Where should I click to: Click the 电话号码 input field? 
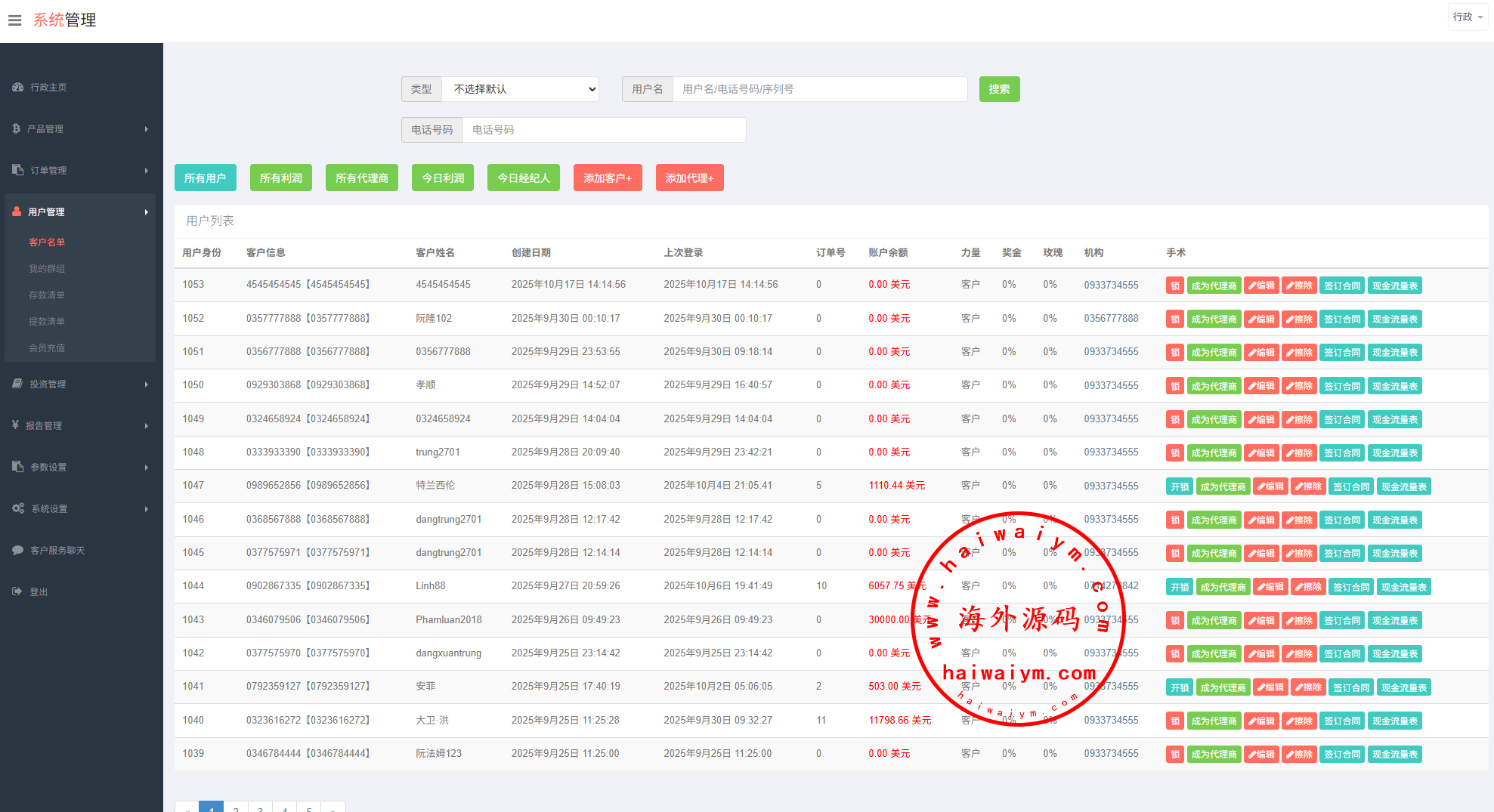(604, 130)
